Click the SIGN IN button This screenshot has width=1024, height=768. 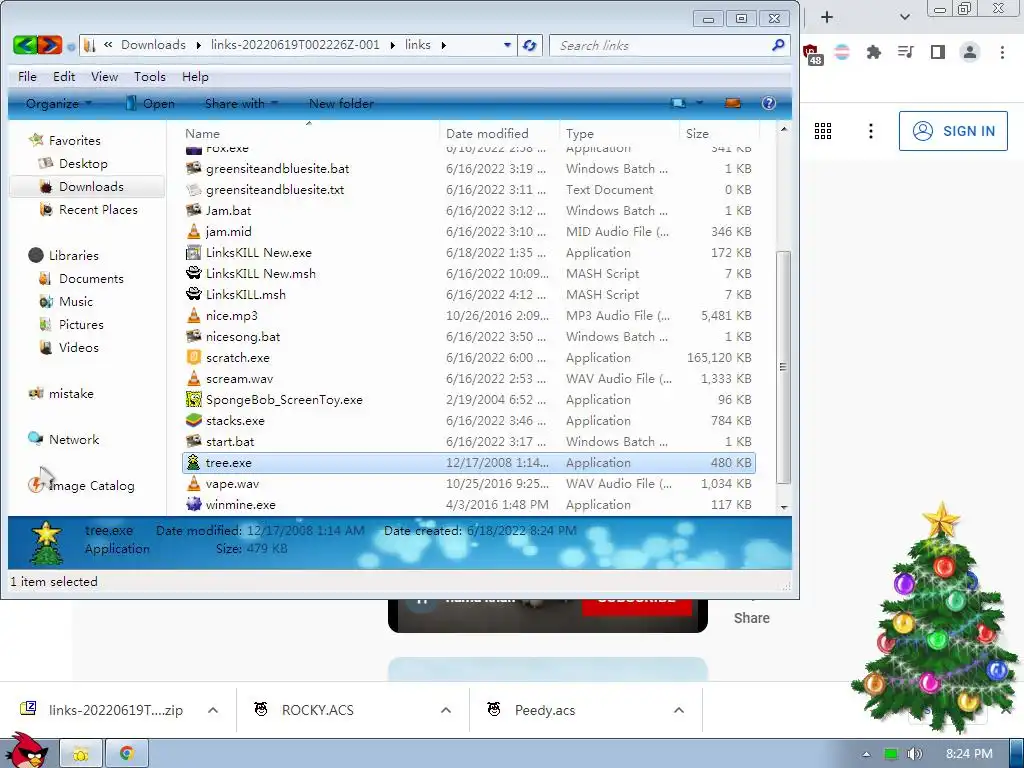click(x=953, y=131)
